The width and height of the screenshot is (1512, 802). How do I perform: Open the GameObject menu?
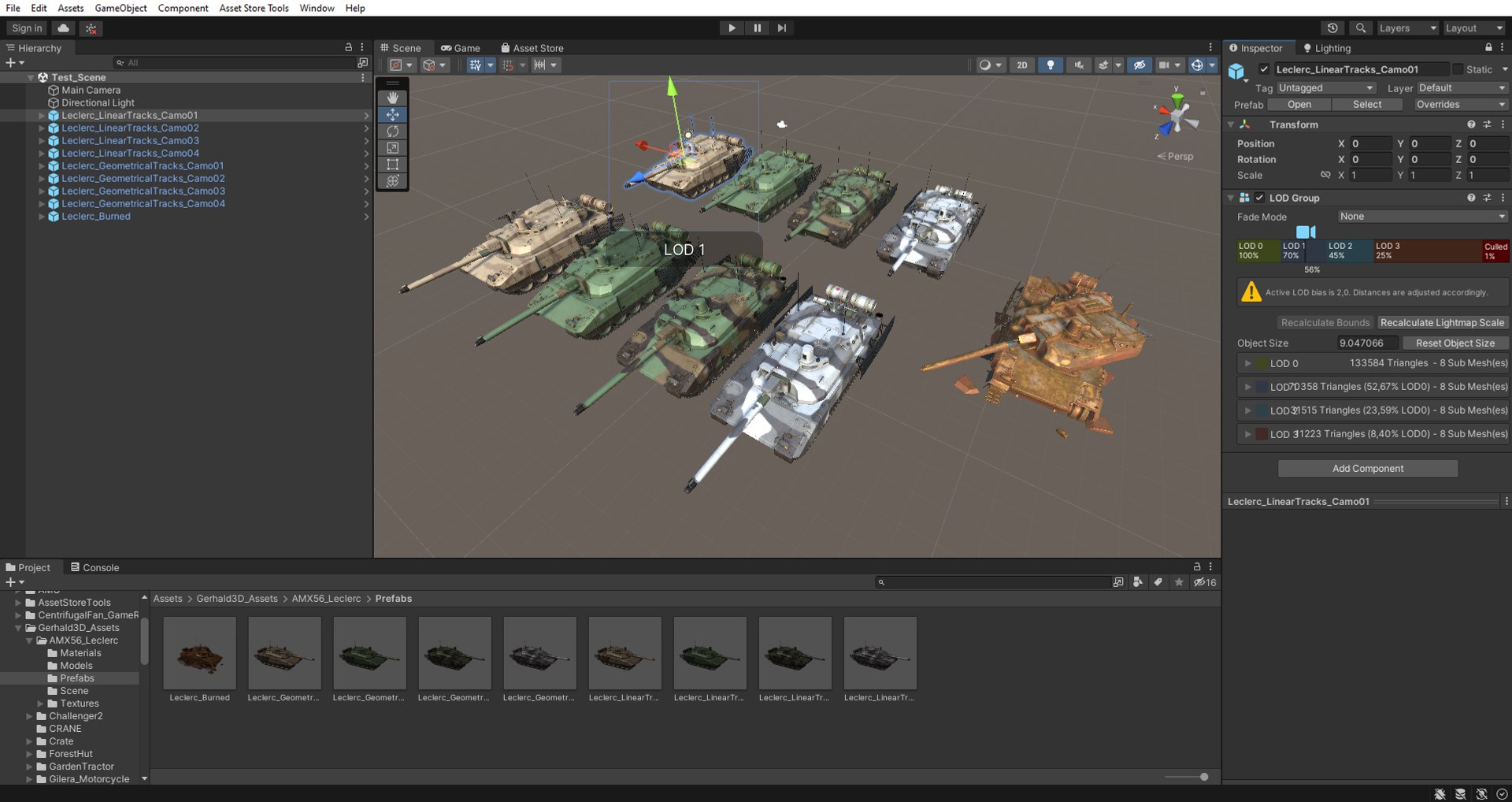pyautogui.click(x=120, y=8)
